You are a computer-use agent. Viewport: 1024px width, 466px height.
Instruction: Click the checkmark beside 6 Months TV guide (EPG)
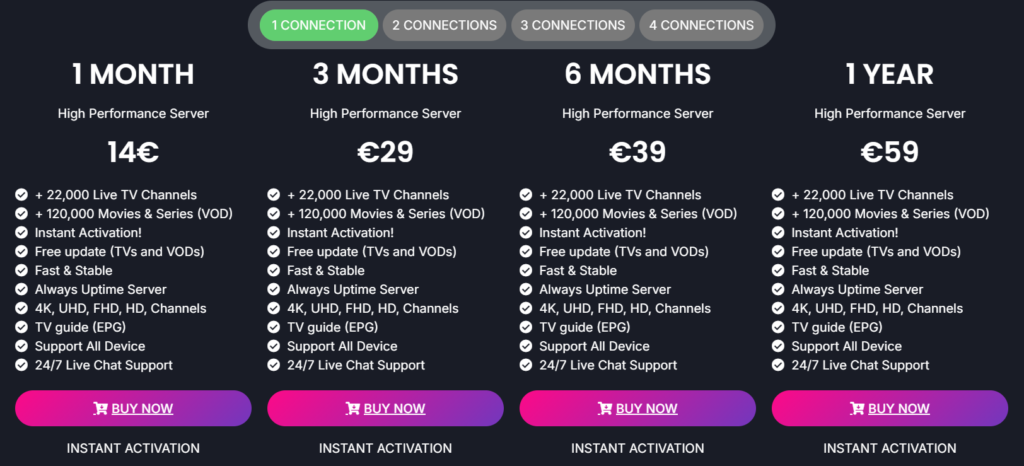click(x=526, y=327)
